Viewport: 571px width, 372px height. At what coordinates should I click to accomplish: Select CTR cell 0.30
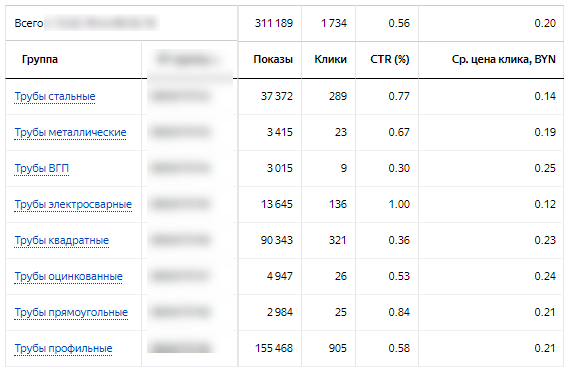(x=399, y=169)
